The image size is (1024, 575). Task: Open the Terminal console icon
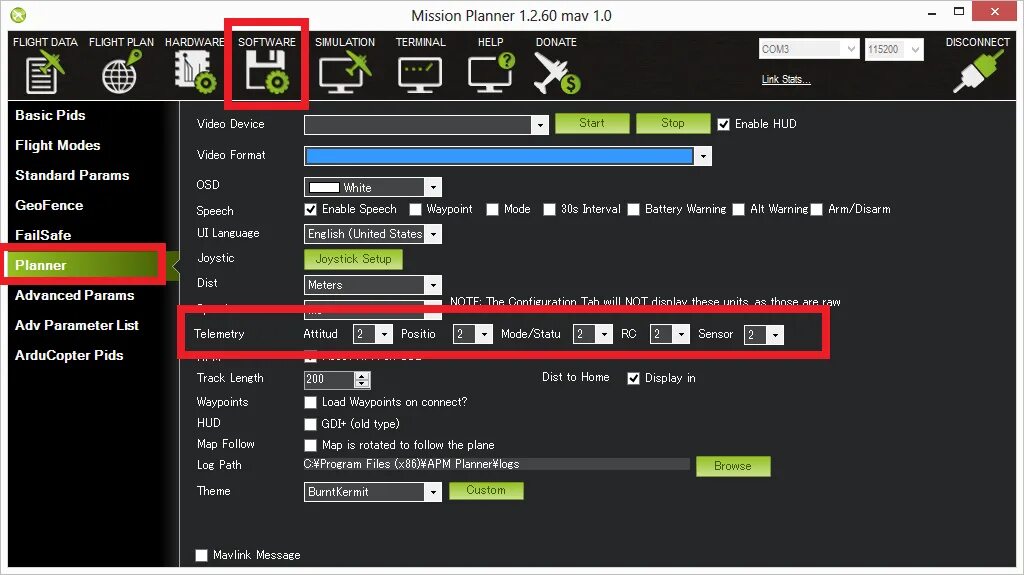tap(420, 74)
